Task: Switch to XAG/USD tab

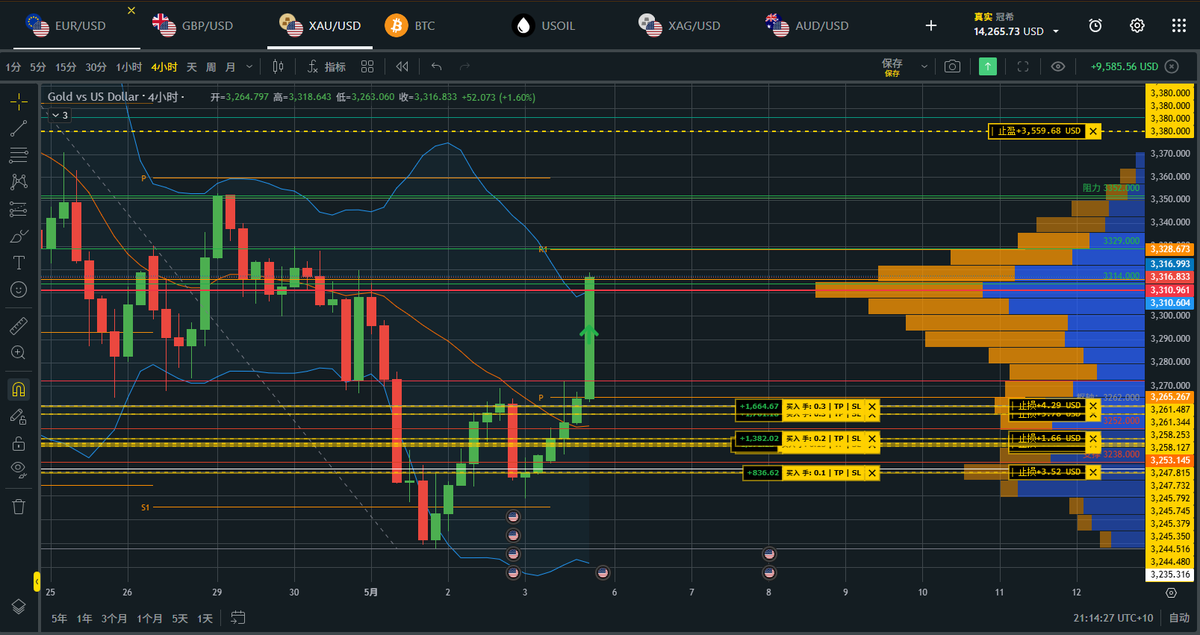Action: pyautogui.click(x=681, y=25)
